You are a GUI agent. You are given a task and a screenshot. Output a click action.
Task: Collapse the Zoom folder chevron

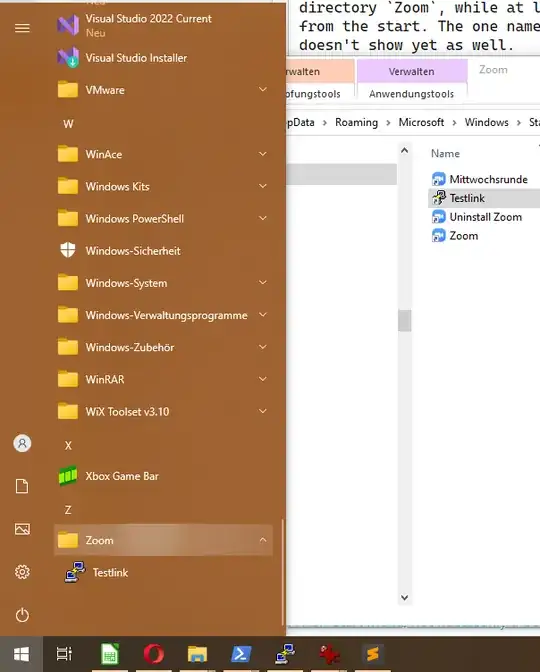pos(263,540)
